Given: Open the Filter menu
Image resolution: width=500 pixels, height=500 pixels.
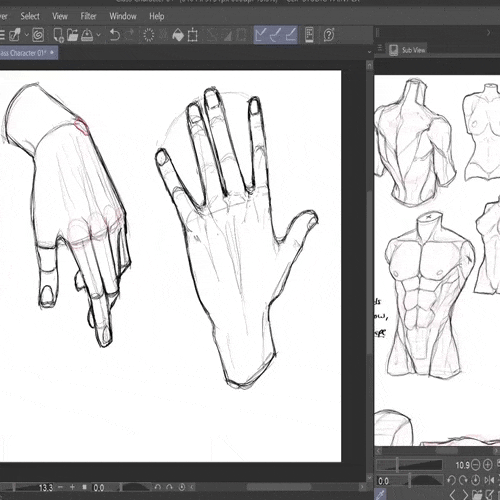Looking at the screenshot, I should [88, 16].
